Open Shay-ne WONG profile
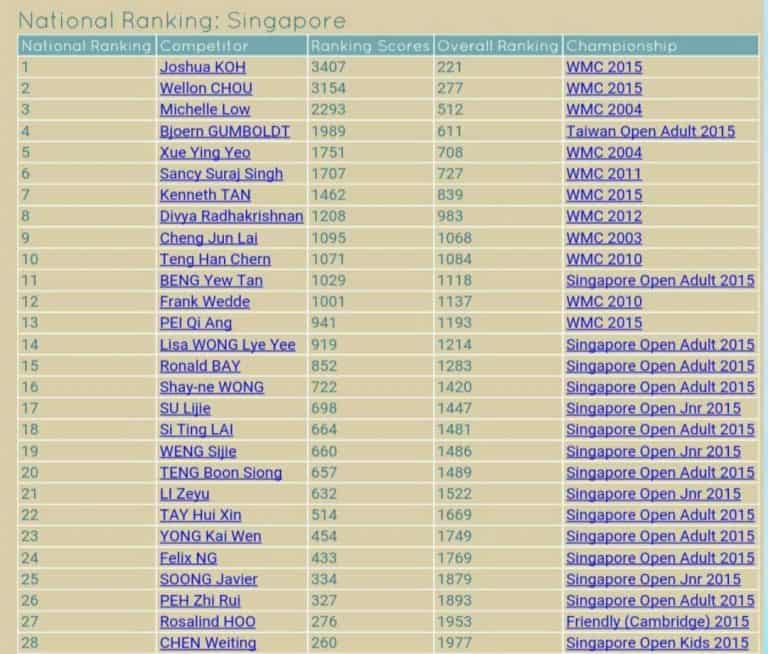The image size is (768, 654). click(x=212, y=387)
